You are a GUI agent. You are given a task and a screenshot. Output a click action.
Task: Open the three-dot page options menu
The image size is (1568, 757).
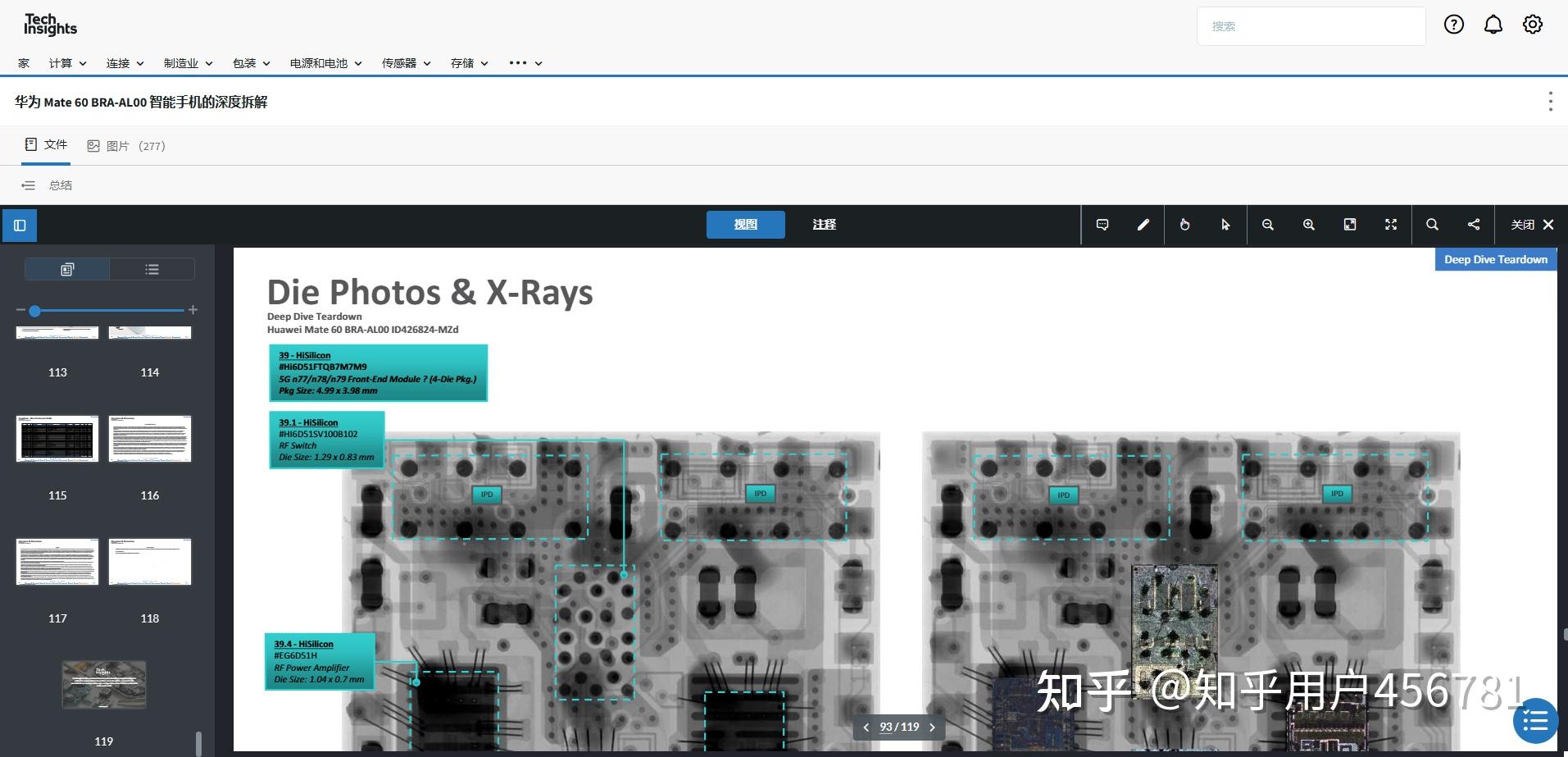click(x=1550, y=102)
